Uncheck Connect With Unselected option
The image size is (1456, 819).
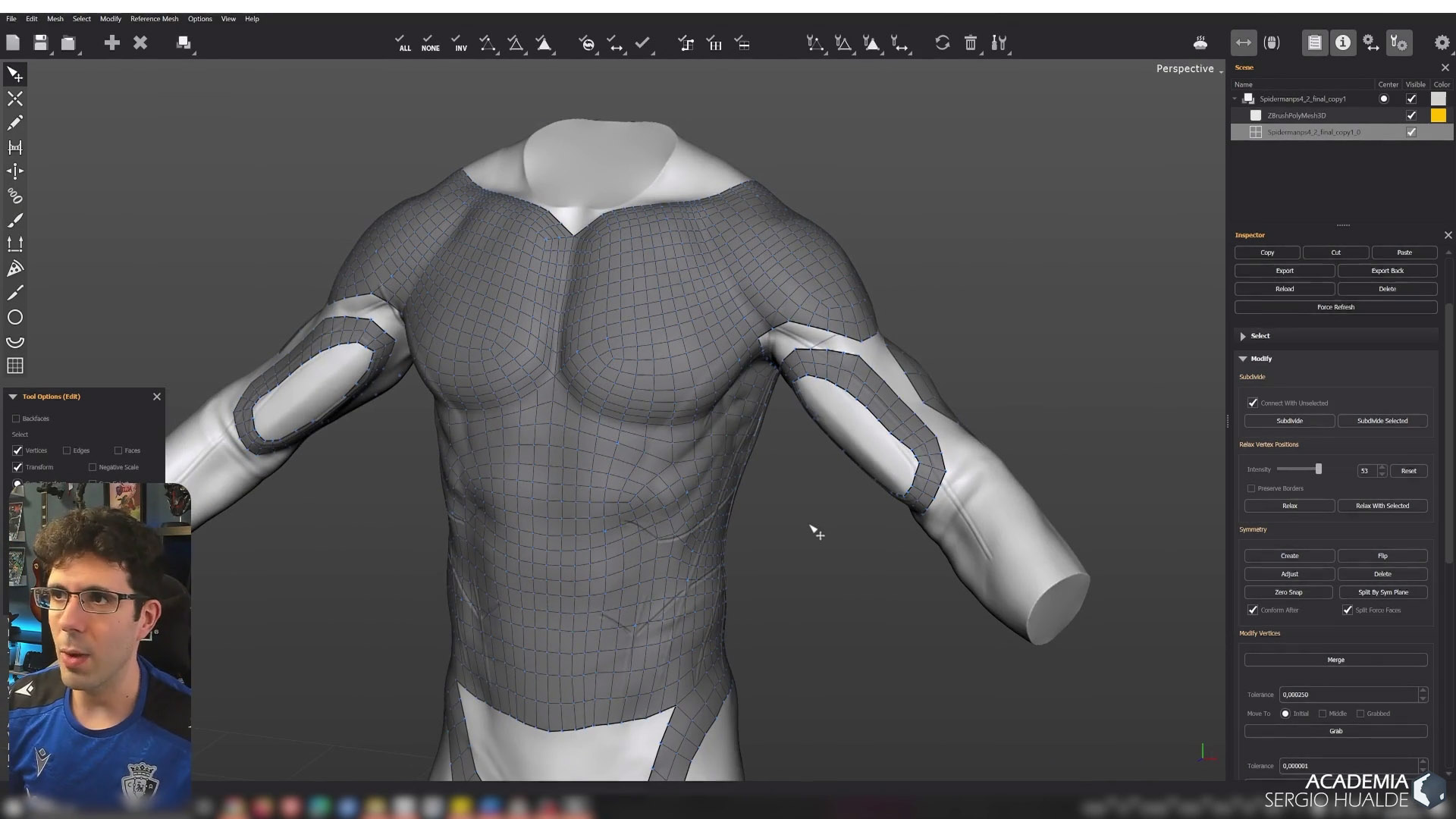point(1253,403)
